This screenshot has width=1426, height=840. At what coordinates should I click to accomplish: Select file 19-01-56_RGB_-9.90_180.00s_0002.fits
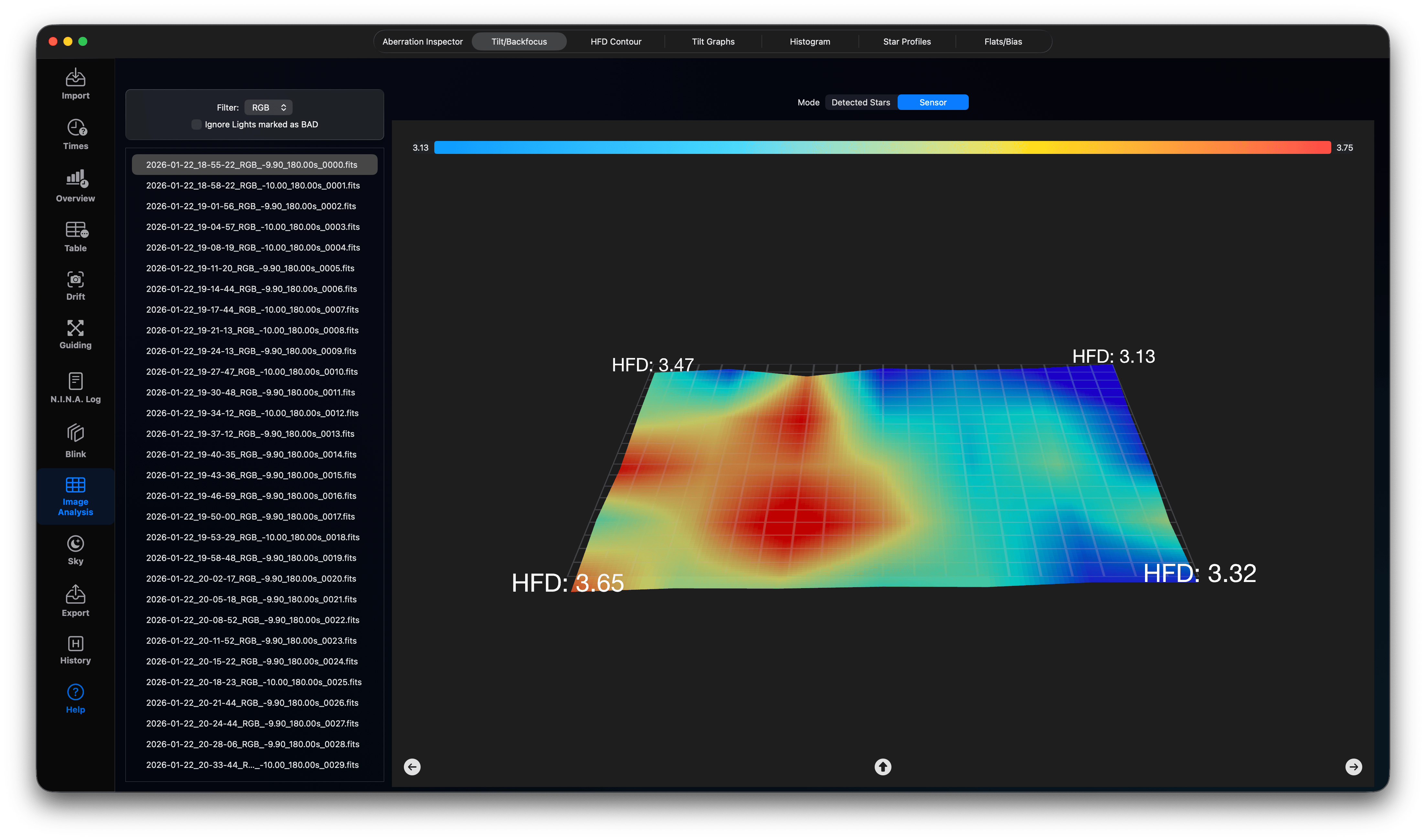click(x=254, y=206)
